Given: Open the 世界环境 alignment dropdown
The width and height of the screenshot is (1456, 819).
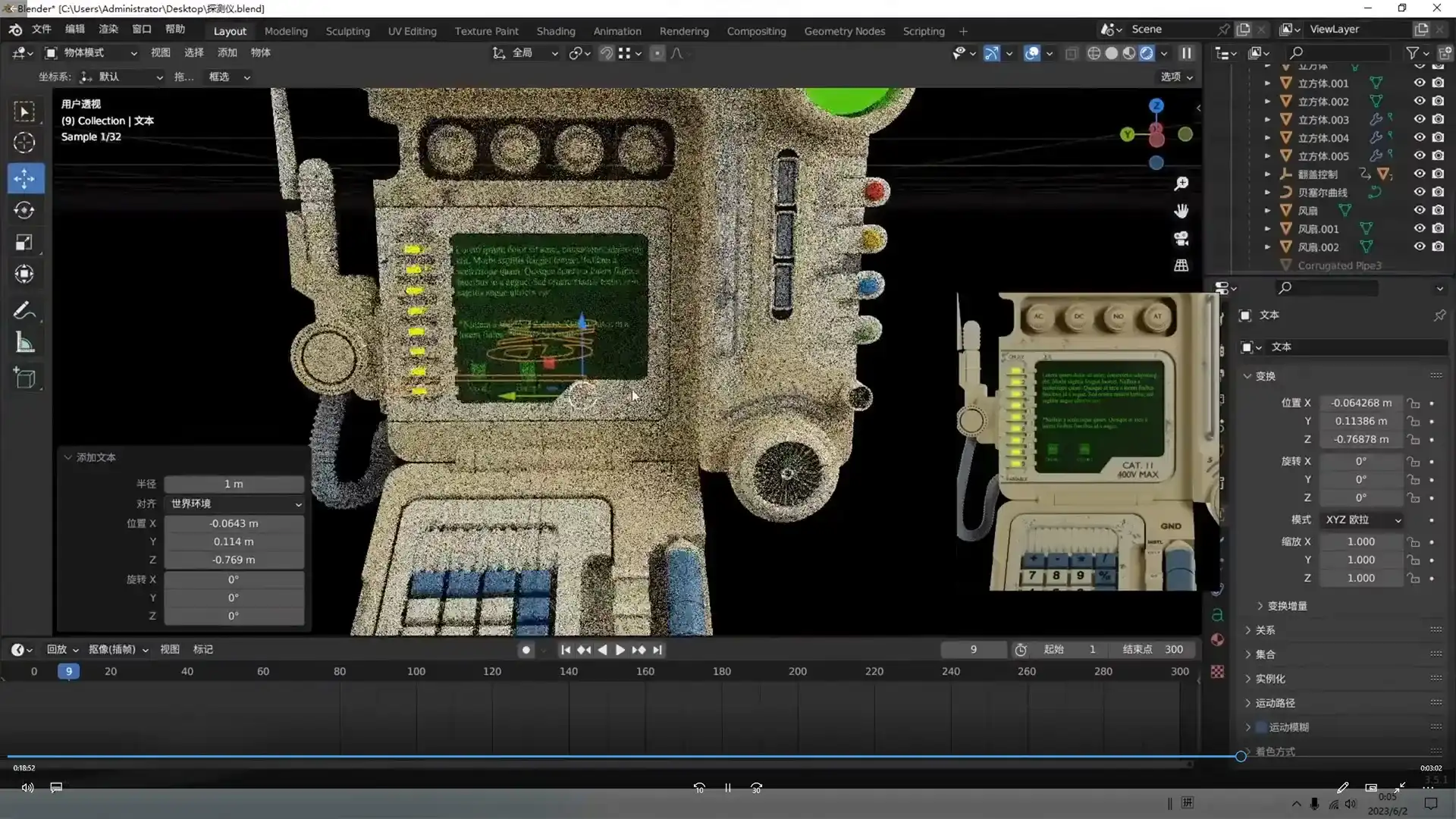Looking at the screenshot, I should 234,504.
